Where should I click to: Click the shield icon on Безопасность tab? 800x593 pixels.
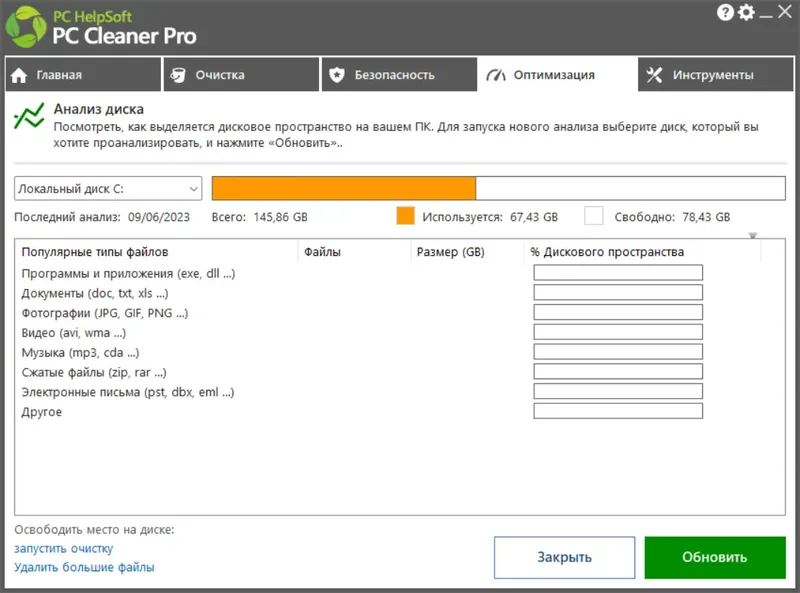pos(337,75)
